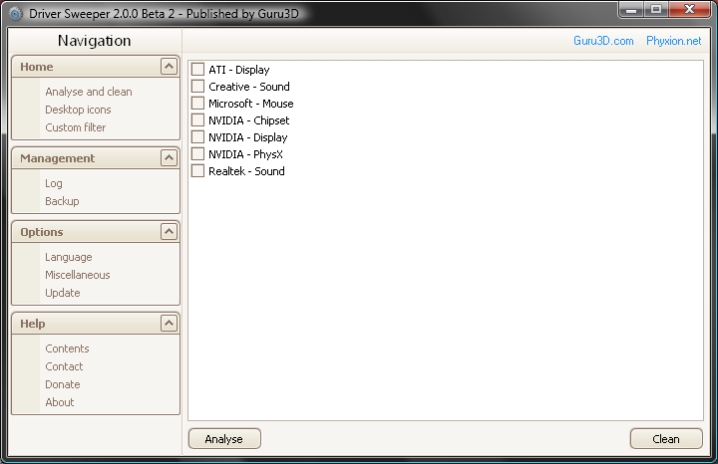Toggle the Microsoft - Mouse checkbox
Image resolution: width=718 pixels, height=464 pixels.
[x=198, y=104]
